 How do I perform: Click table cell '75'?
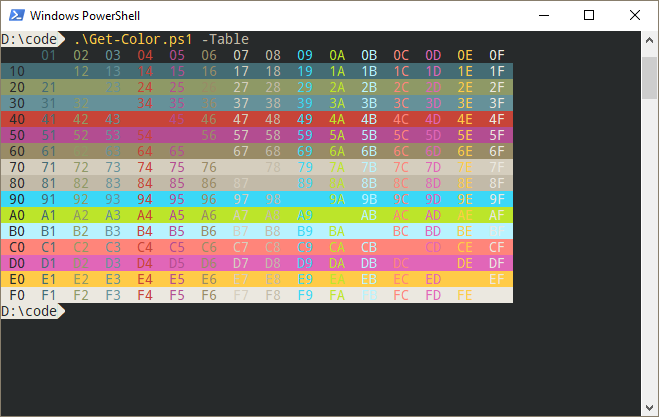pos(177,167)
